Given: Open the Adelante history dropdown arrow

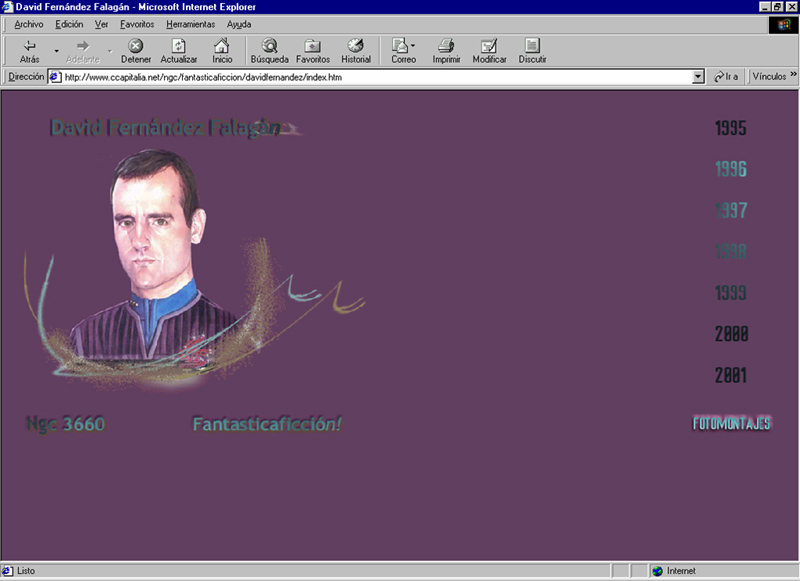Looking at the screenshot, I should click(110, 51).
